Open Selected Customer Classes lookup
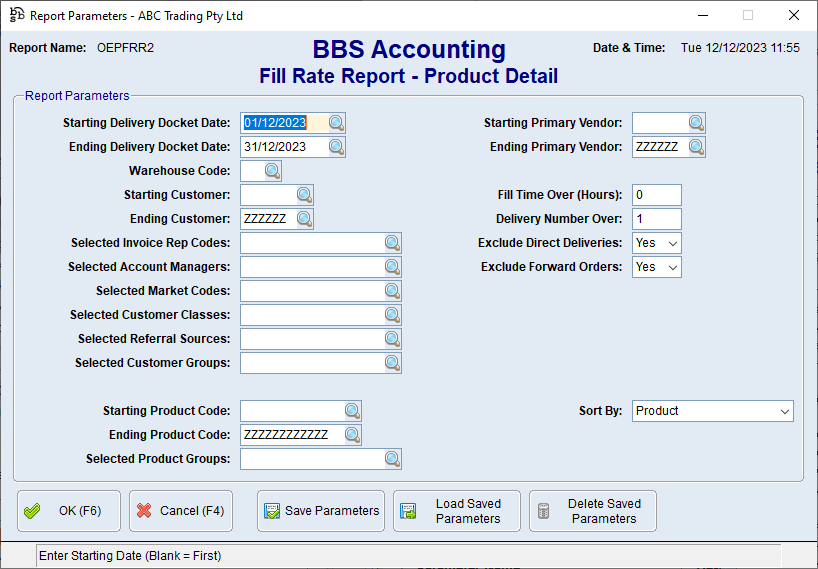 pos(392,315)
